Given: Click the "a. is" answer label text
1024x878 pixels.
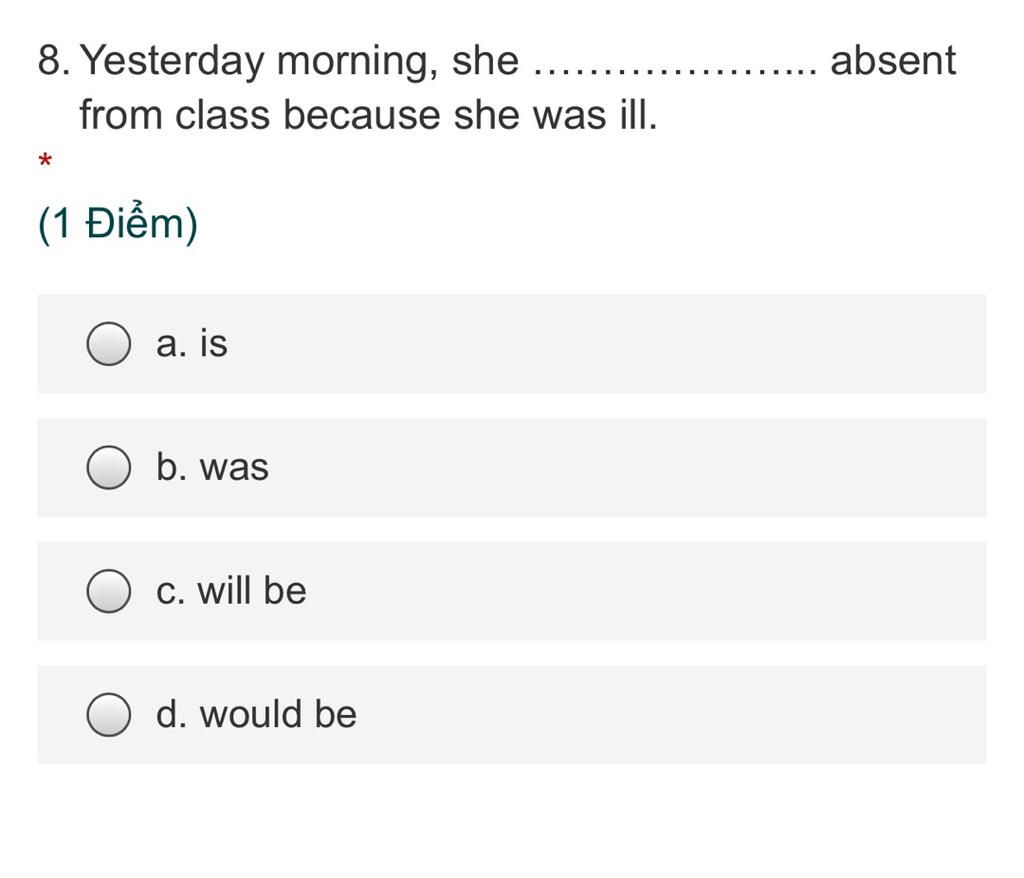Looking at the screenshot, I should pyautogui.click(x=192, y=343).
